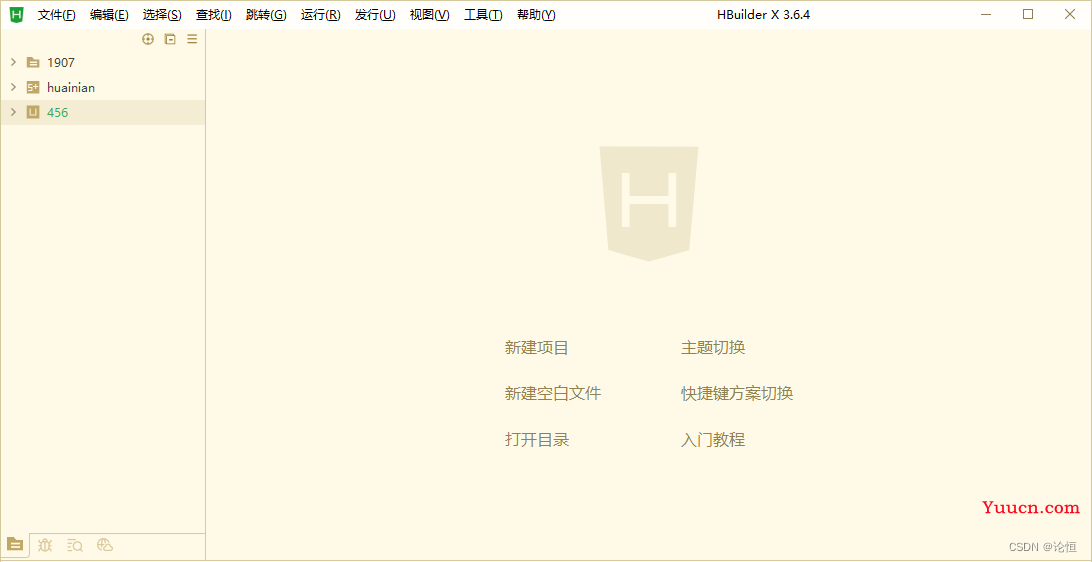Locate current file in project tree icon
This screenshot has height=562, width=1092.
click(x=148, y=39)
